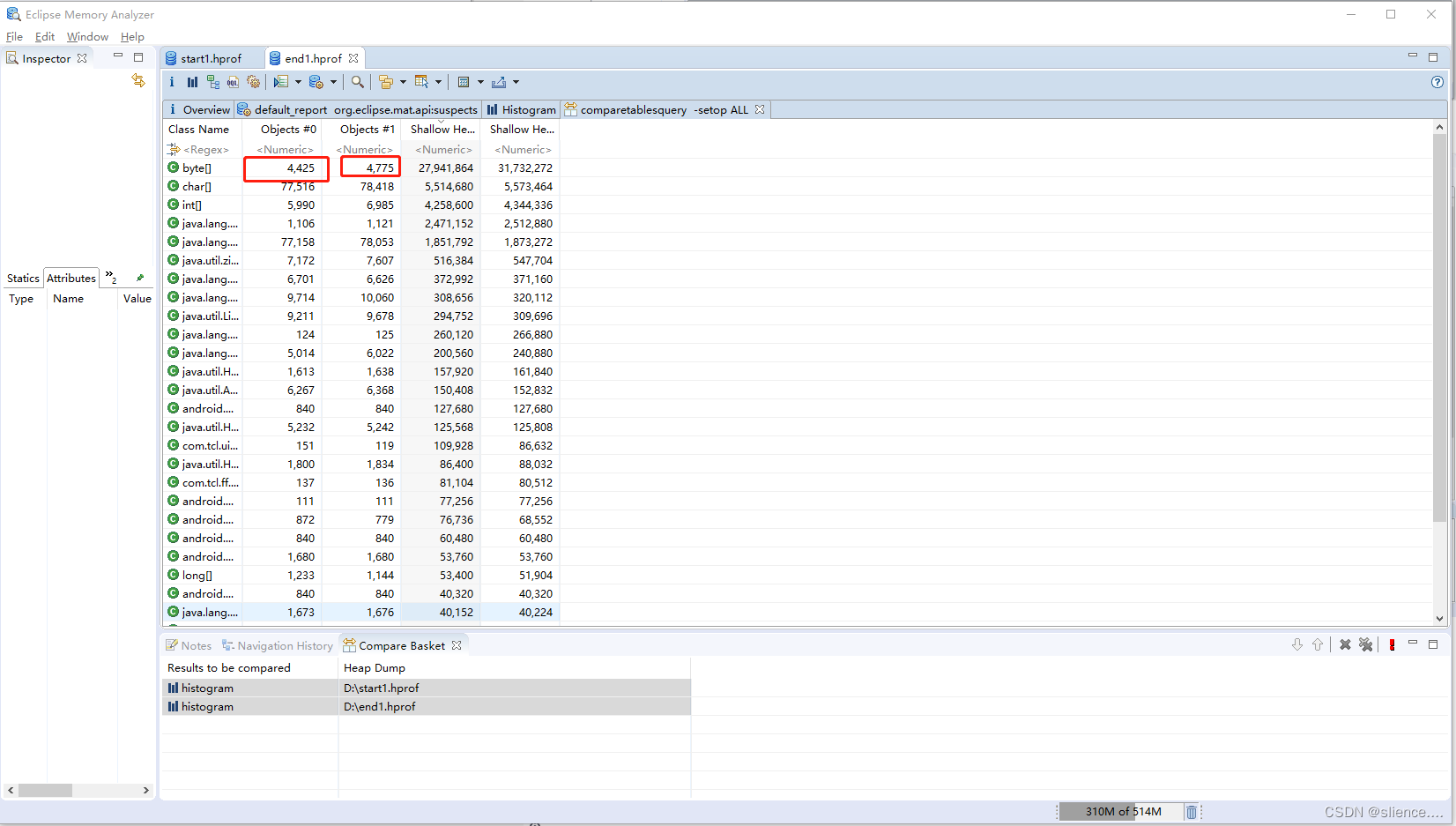Minimize the Inspector view

[118, 56]
